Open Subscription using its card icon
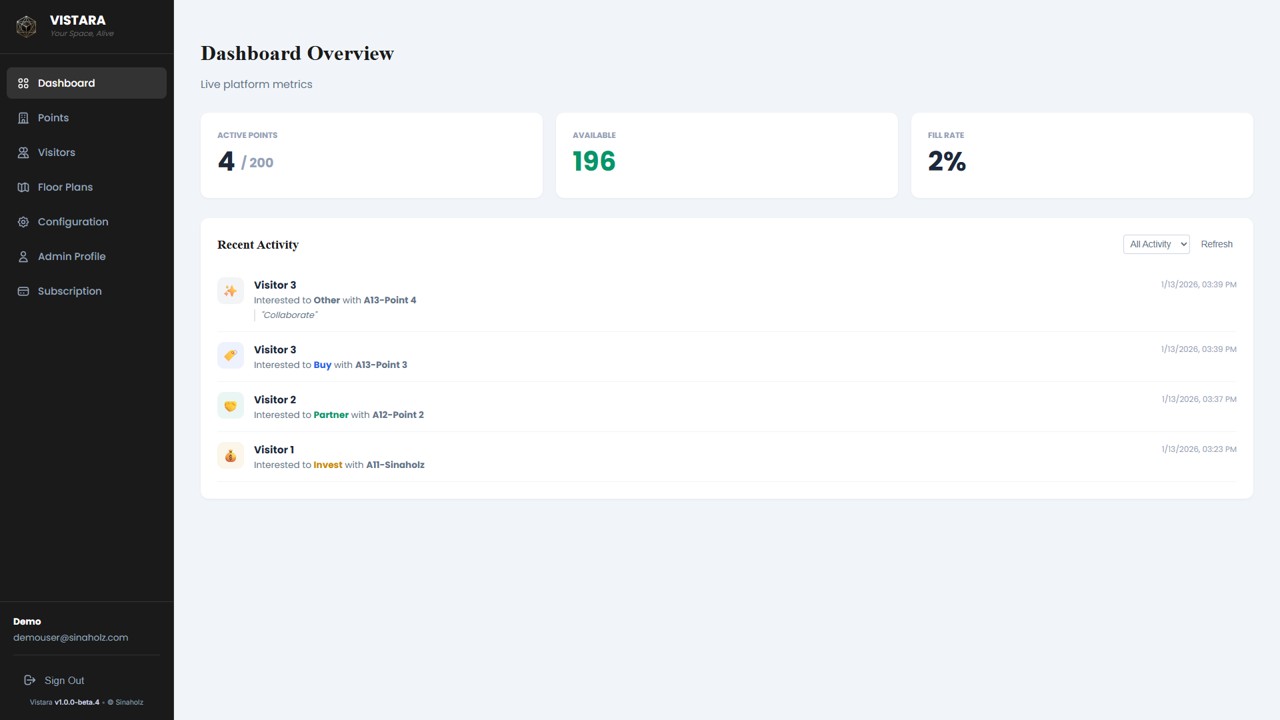 pos(22,291)
